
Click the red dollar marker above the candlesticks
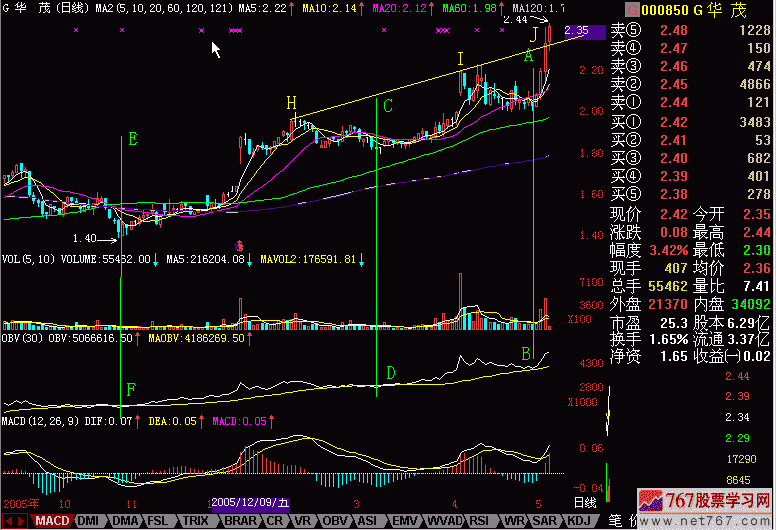240,145
